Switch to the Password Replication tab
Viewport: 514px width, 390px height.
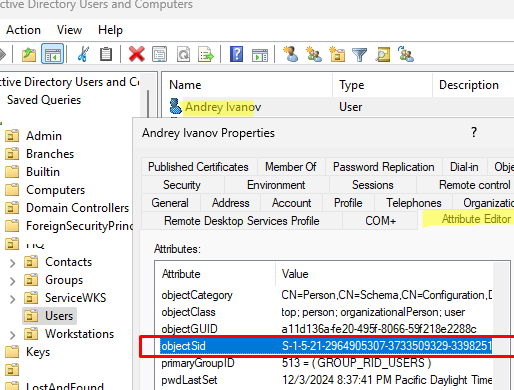pyautogui.click(x=384, y=167)
